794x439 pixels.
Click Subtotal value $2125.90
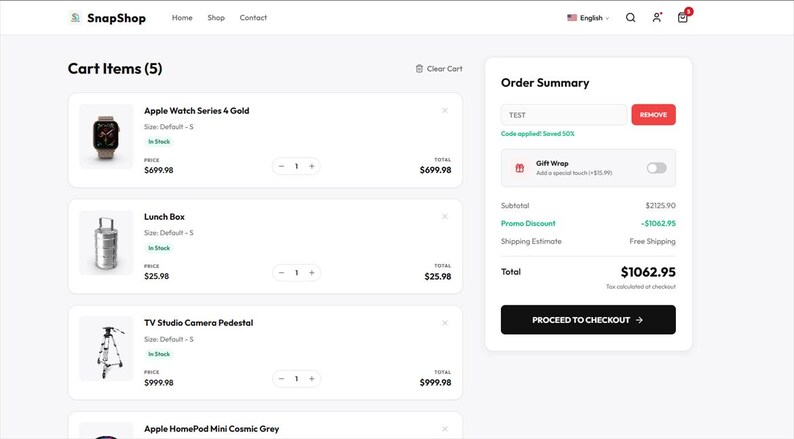coord(660,206)
